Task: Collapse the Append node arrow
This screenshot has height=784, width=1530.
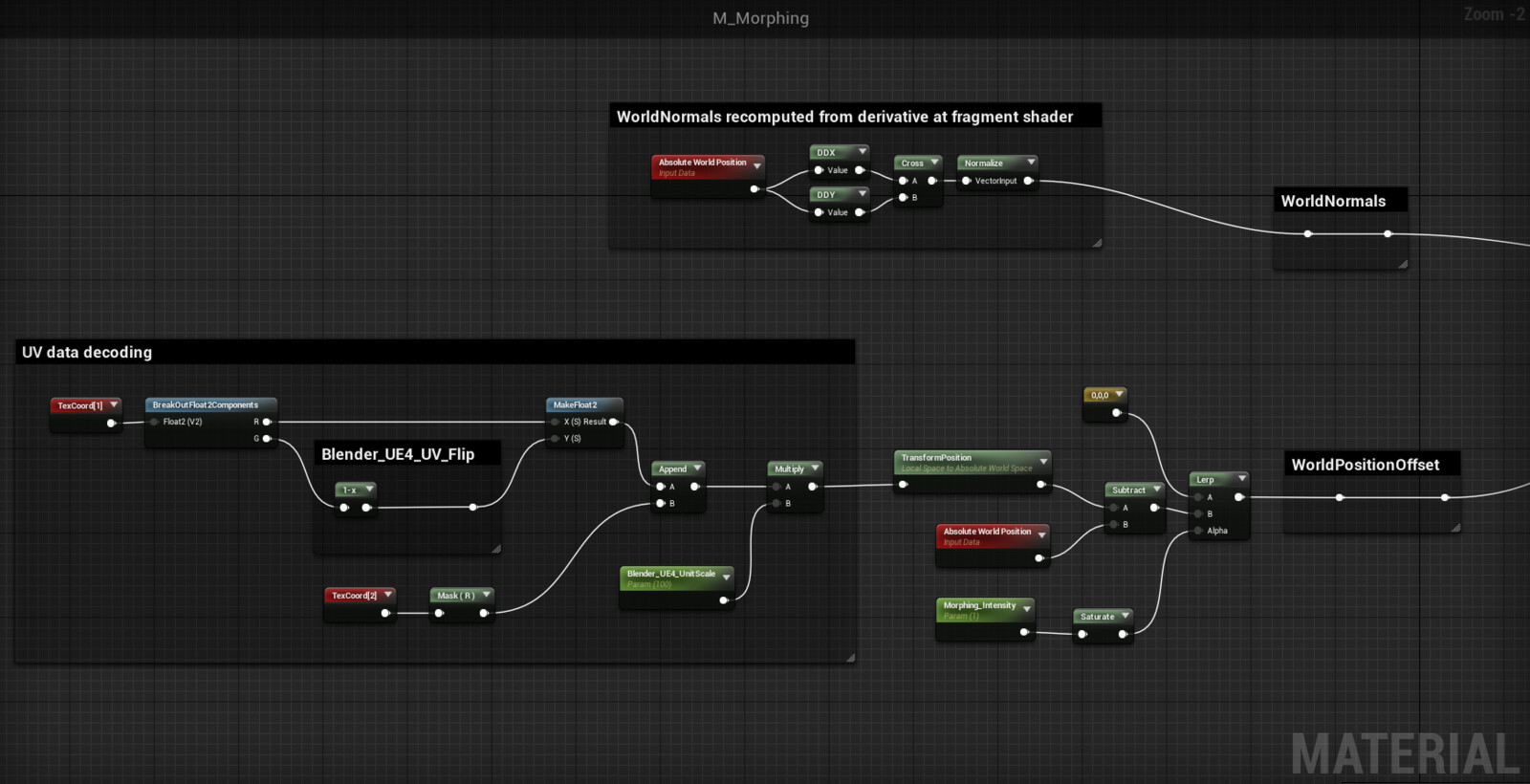Action: coord(697,468)
